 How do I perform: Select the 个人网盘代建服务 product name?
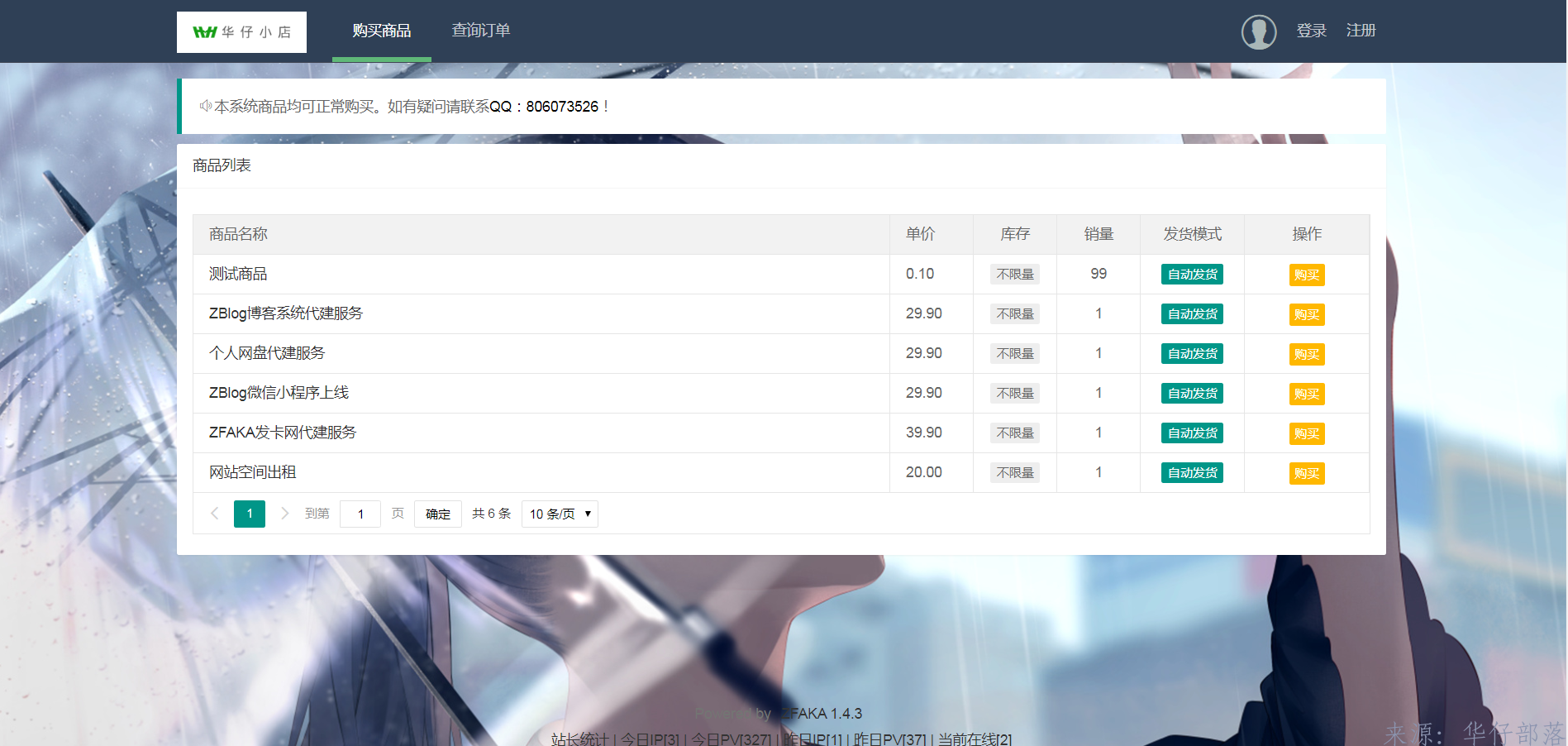267,353
